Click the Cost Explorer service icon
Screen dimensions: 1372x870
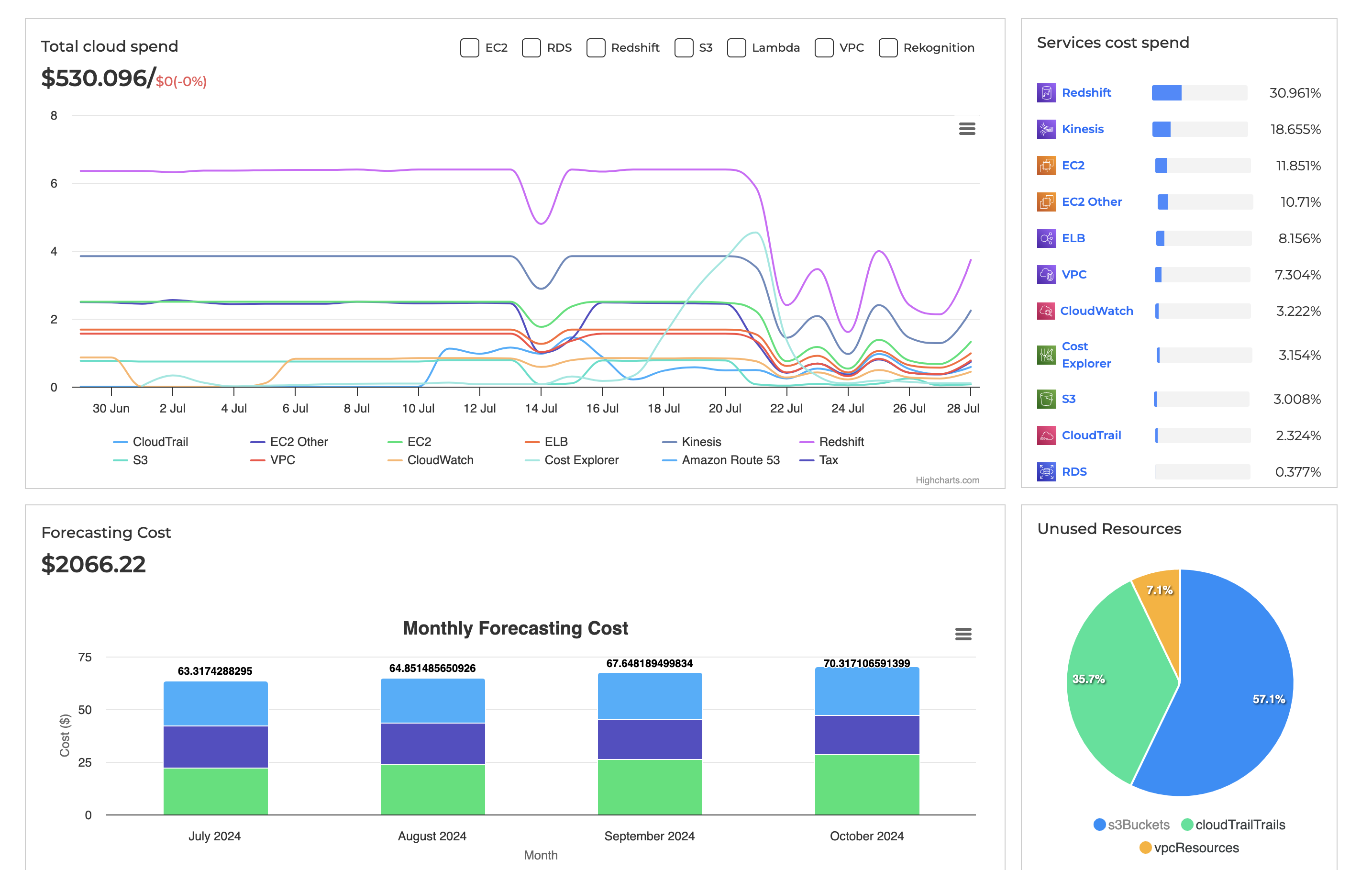pos(1046,355)
